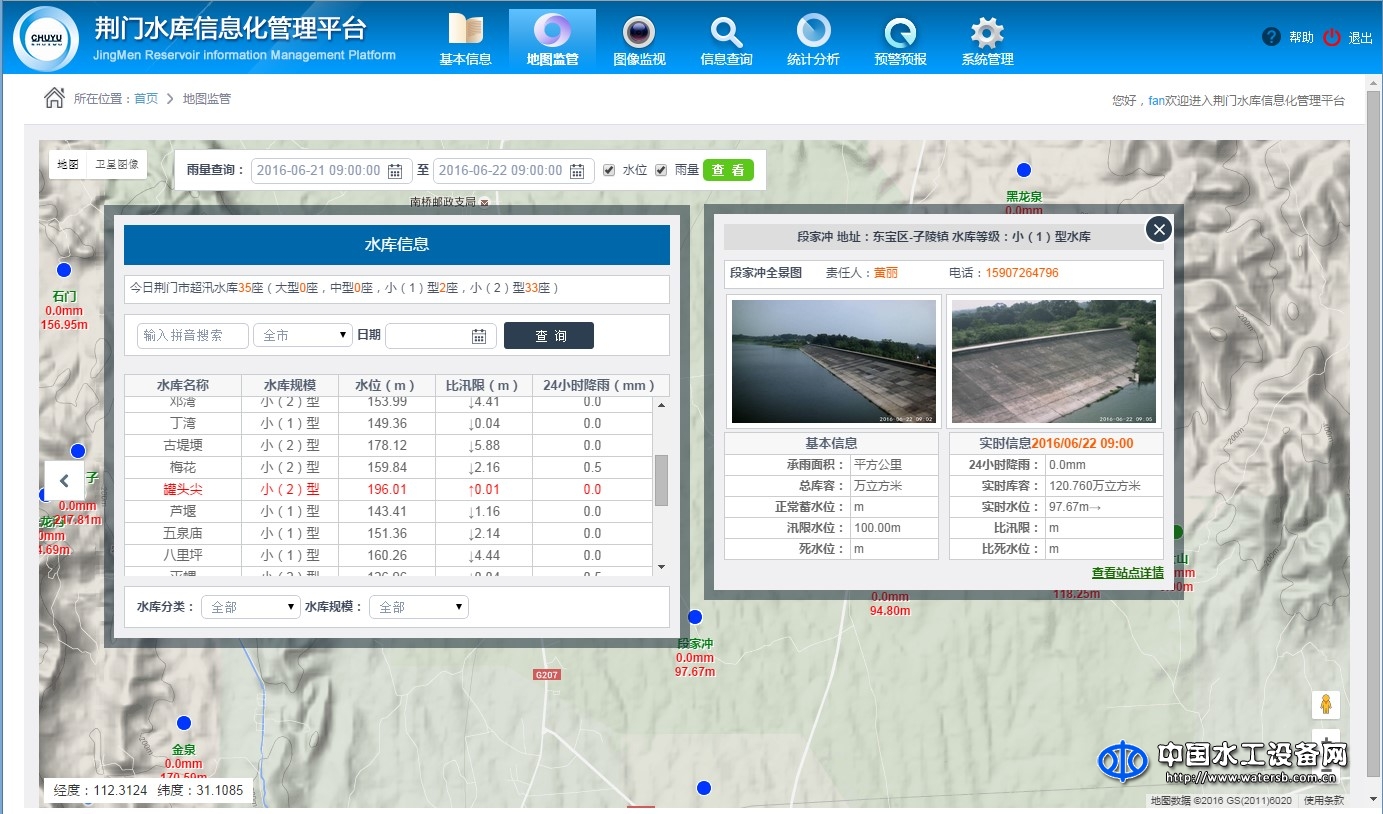The image size is (1383, 814).
Task: Click the 信息查询 magnifier icon
Action: tap(726, 31)
